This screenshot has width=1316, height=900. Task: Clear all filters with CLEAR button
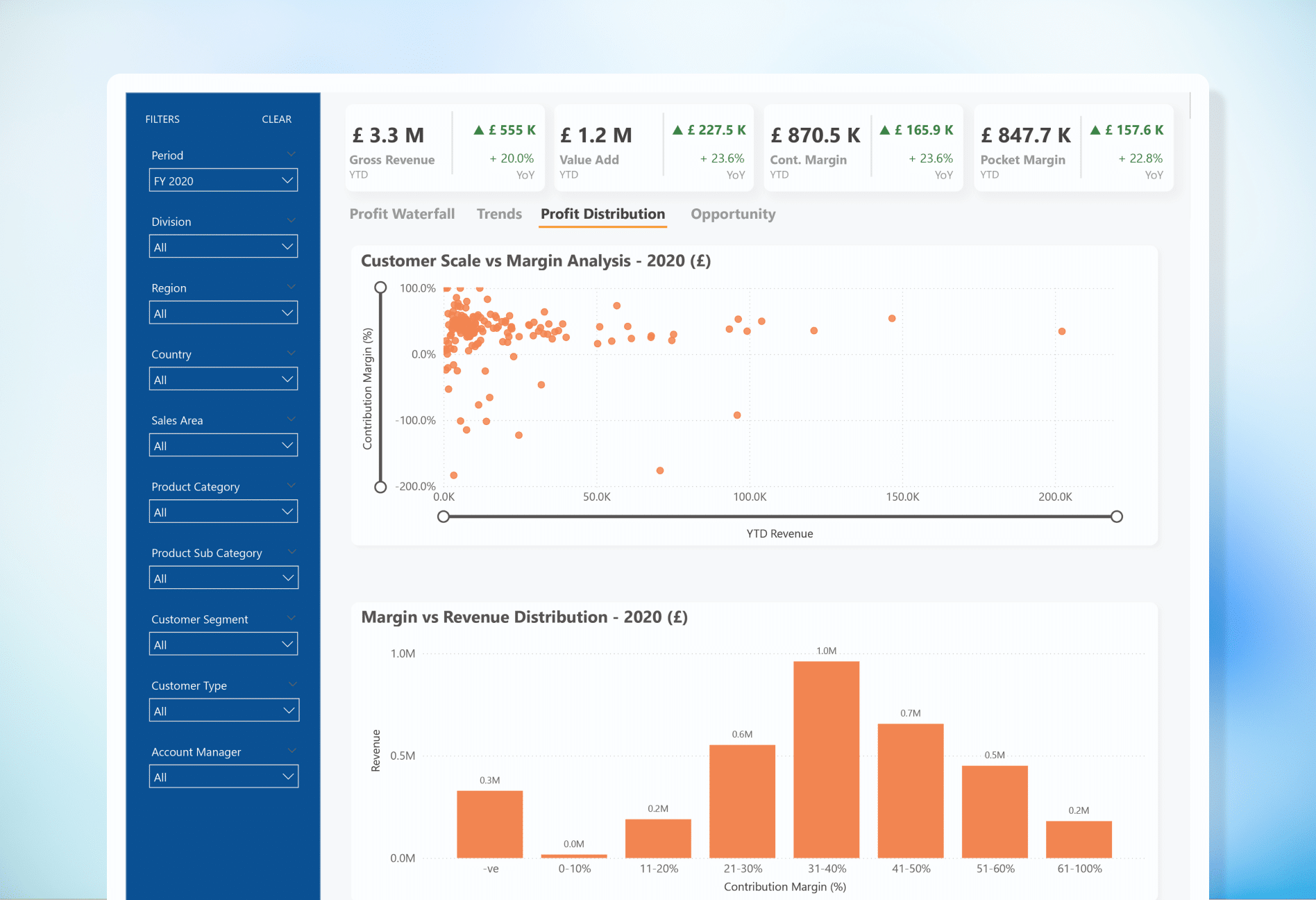[x=276, y=119]
